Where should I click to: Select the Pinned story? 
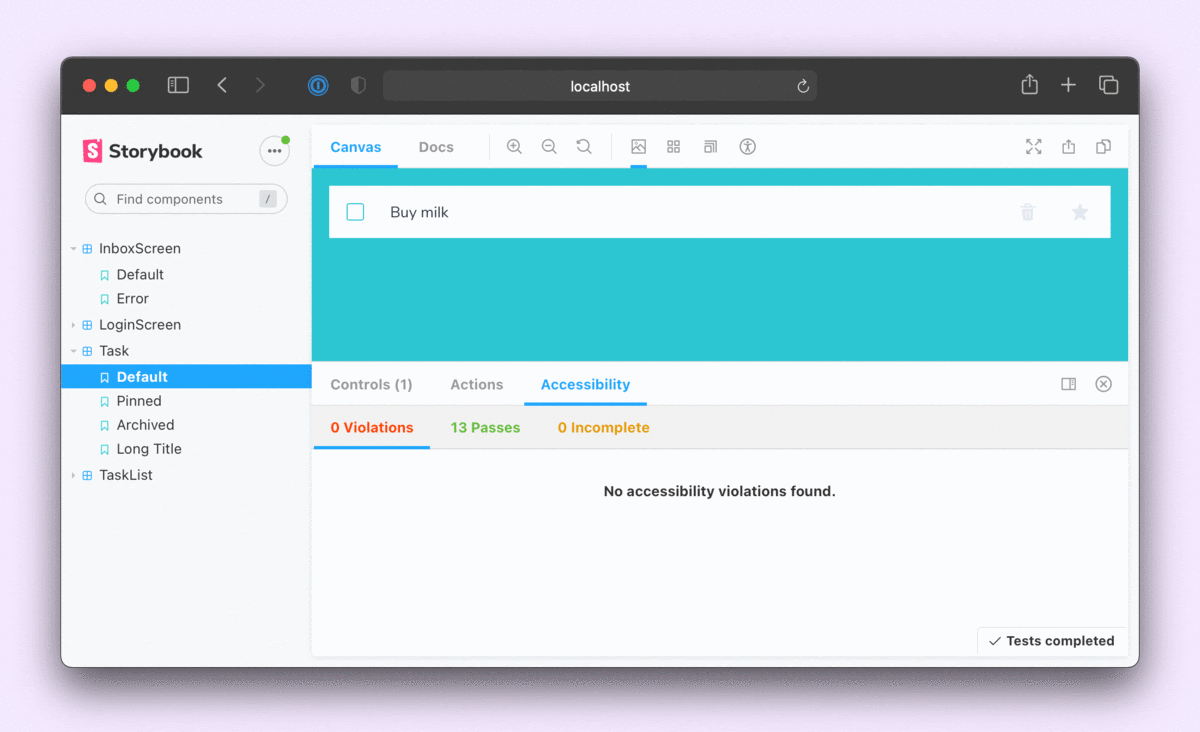coord(139,401)
